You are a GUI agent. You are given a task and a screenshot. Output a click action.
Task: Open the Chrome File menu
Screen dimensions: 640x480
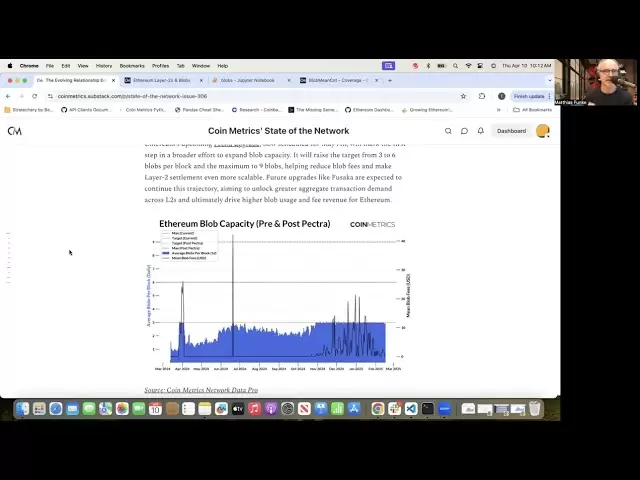pyautogui.click(x=50, y=66)
